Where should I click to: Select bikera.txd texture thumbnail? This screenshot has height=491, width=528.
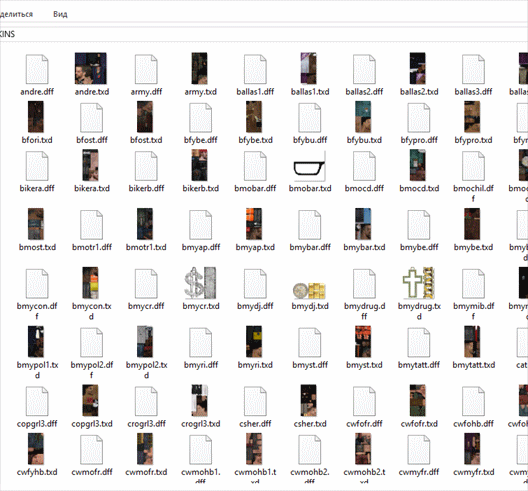[x=90, y=165]
